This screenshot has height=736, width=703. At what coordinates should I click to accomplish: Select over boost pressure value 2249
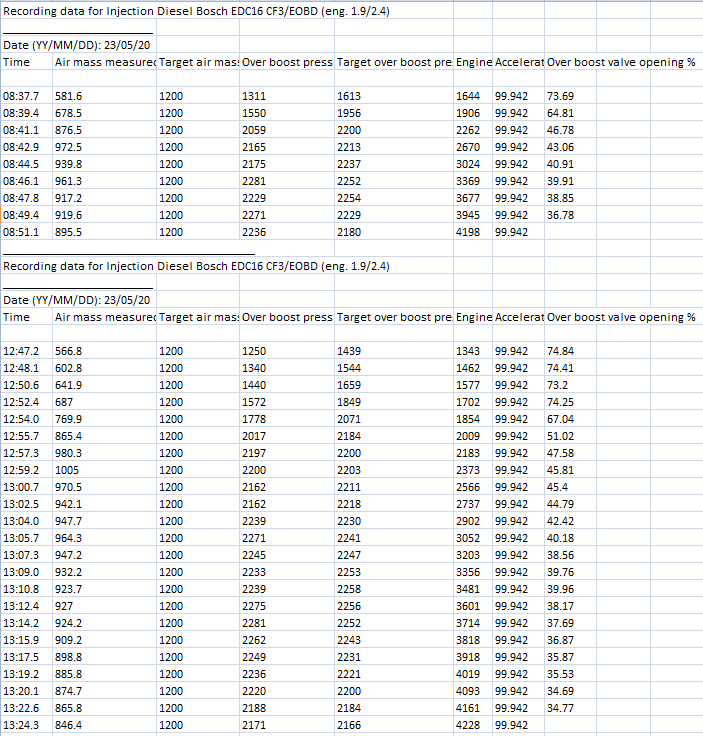tap(254, 657)
